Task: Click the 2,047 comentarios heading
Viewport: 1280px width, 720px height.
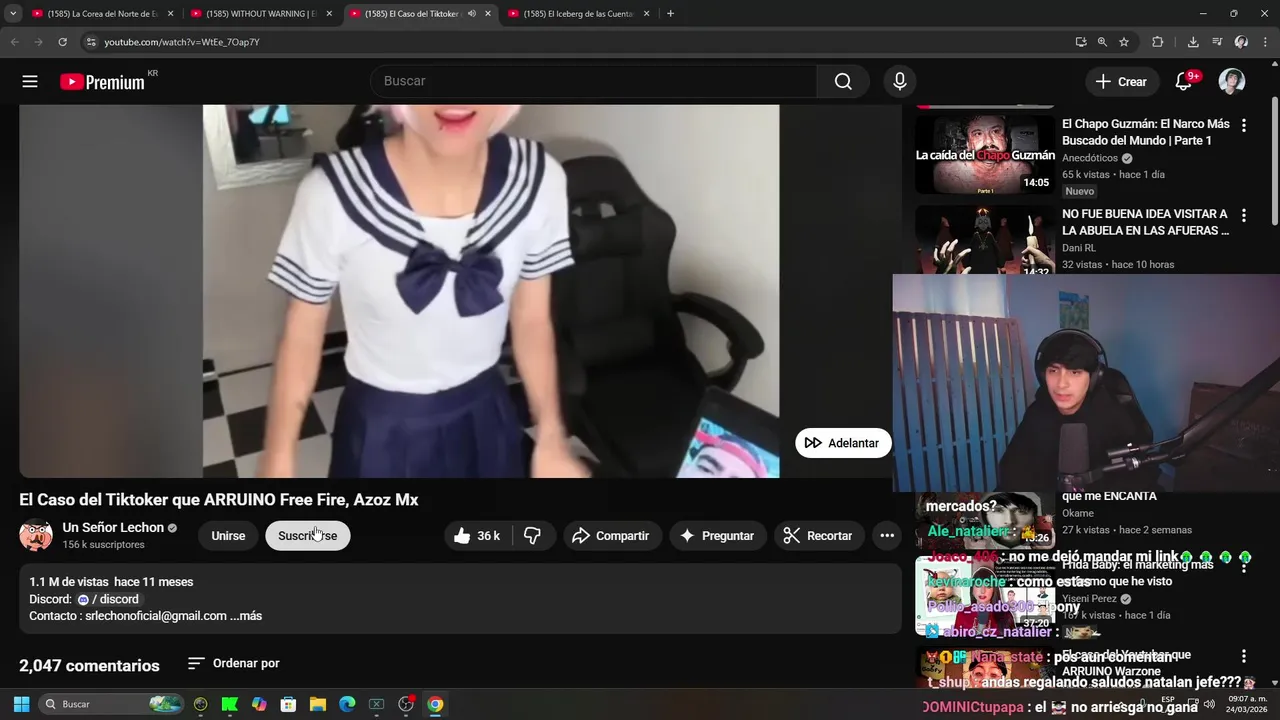Action: click(x=89, y=665)
